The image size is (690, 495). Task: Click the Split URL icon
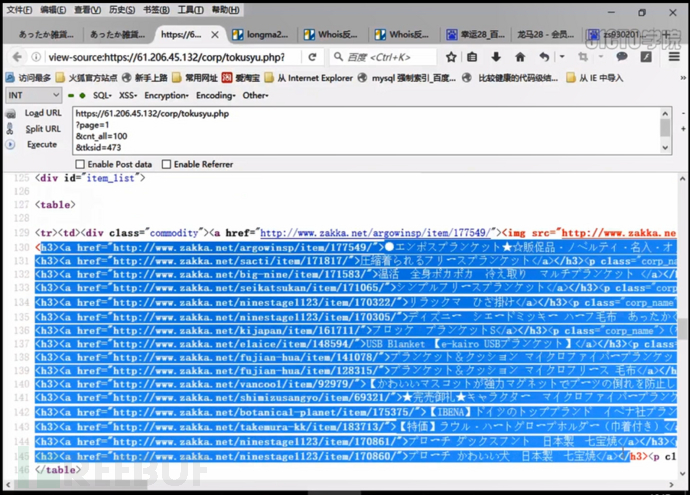[x=10, y=129]
